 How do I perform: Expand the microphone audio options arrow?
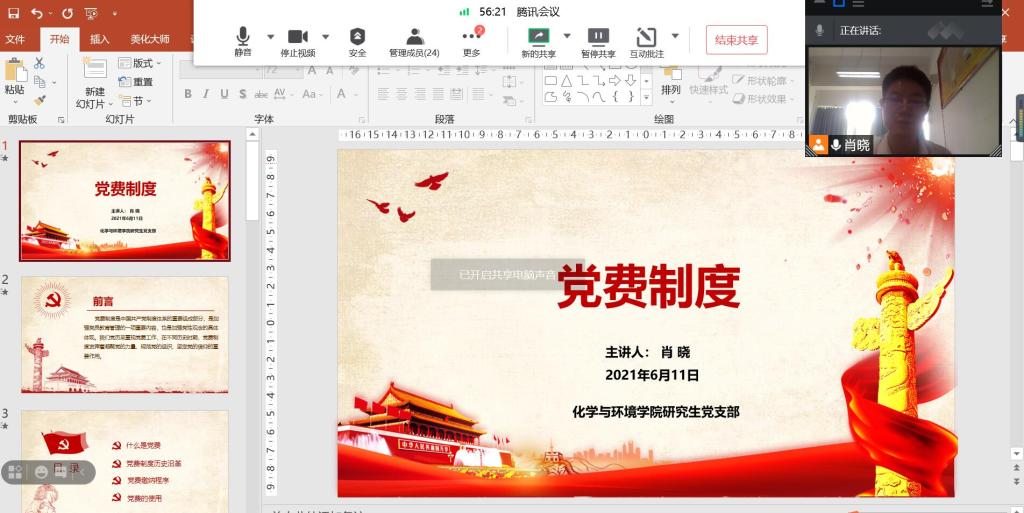point(270,37)
